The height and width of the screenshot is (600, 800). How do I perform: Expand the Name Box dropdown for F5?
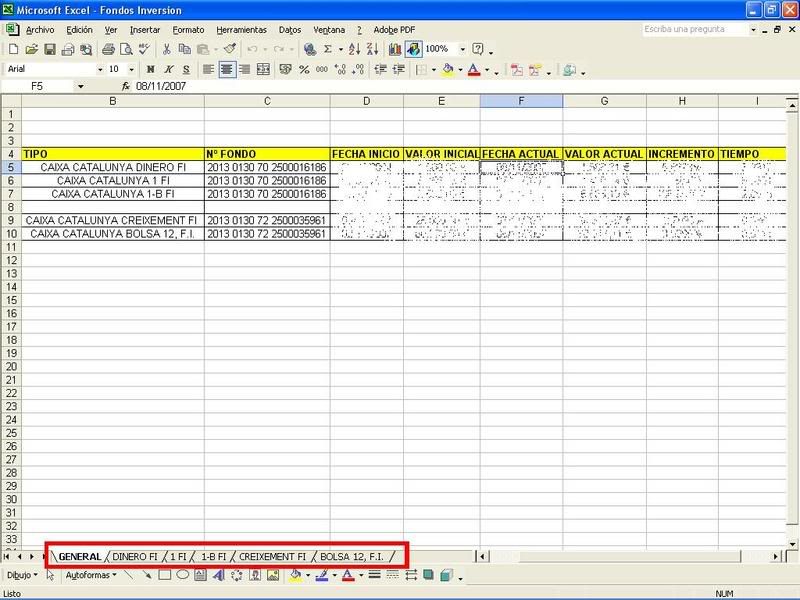(81, 86)
